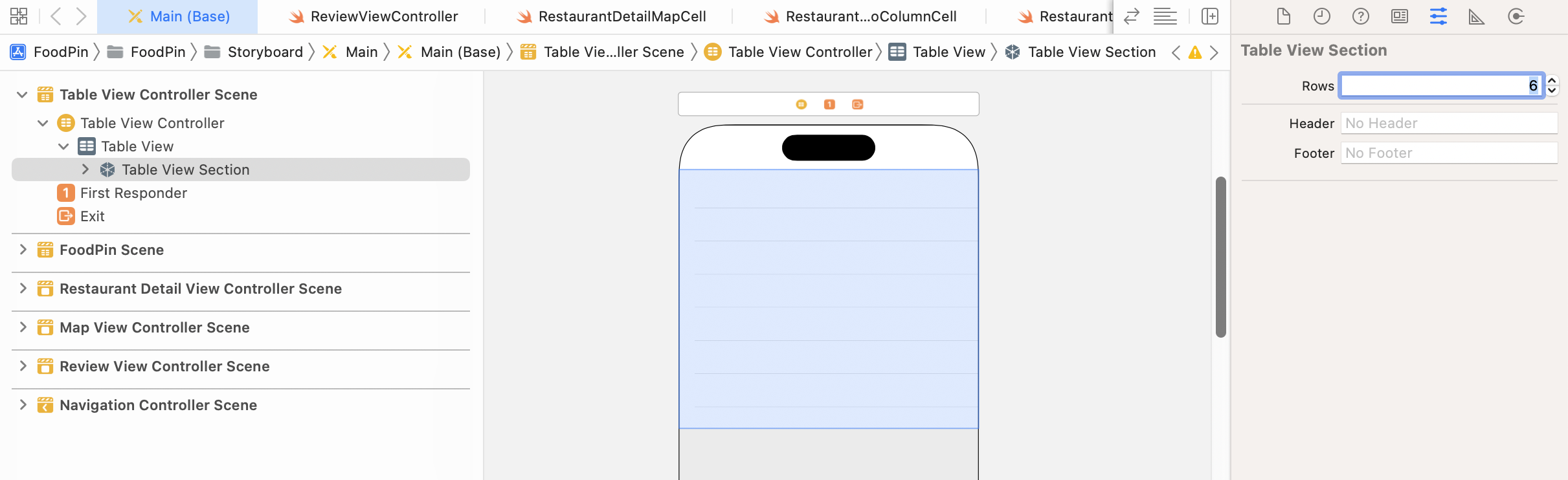
Task: Open the Quick Help inspector
Action: point(1360,16)
